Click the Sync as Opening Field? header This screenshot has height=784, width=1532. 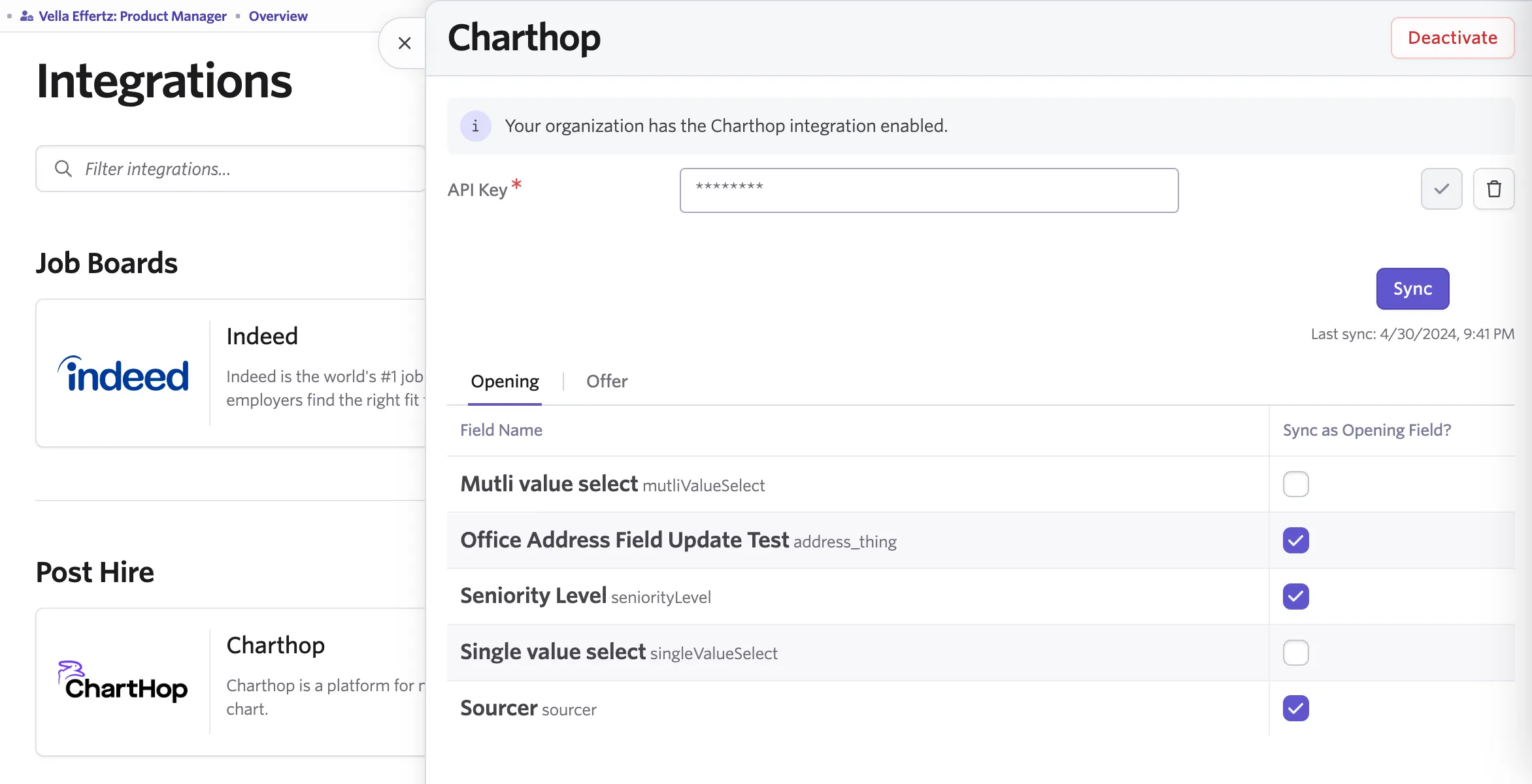1367,430
